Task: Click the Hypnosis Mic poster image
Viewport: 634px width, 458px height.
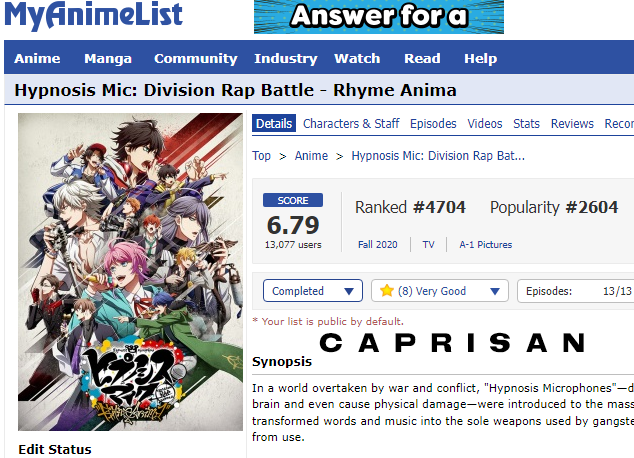Action: [x=130, y=272]
